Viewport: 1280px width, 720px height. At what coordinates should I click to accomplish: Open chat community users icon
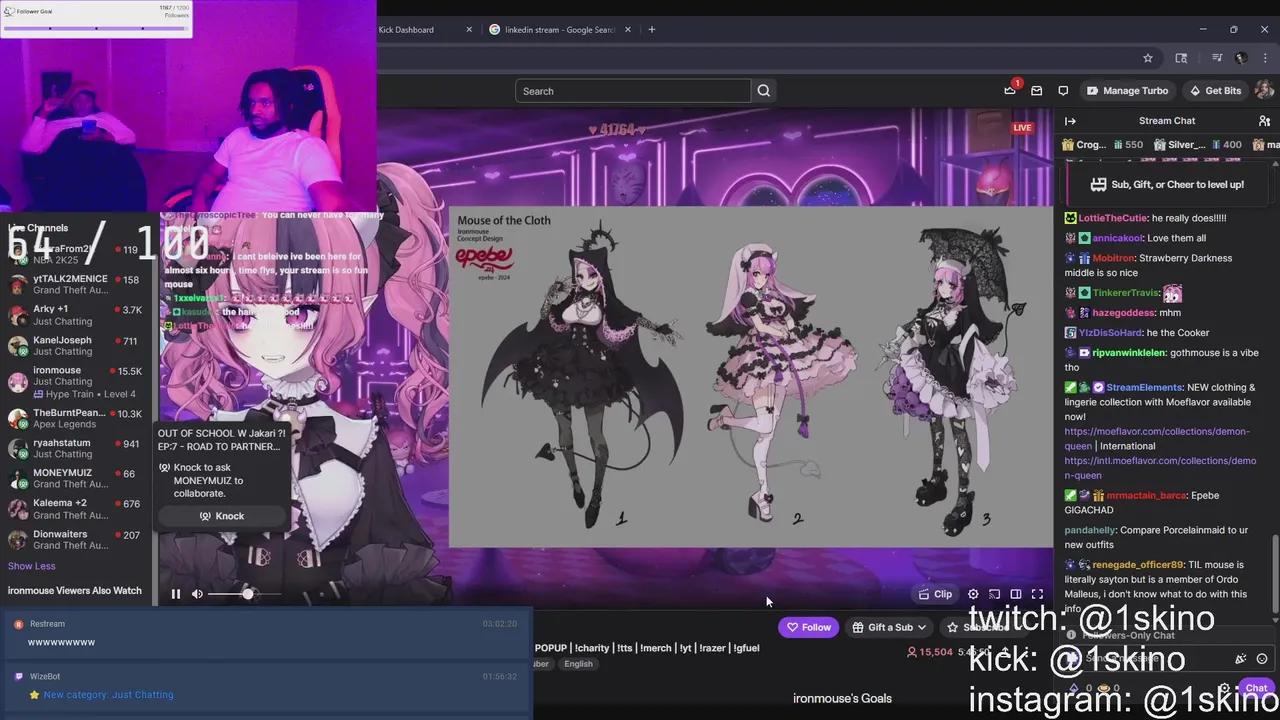pyautogui.click(x=1264, y=121)
